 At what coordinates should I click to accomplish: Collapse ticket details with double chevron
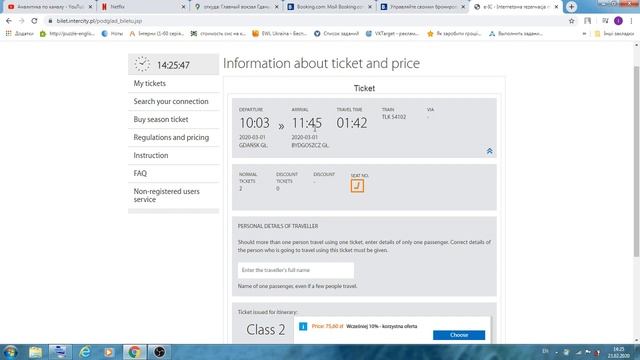click(489, 151)
